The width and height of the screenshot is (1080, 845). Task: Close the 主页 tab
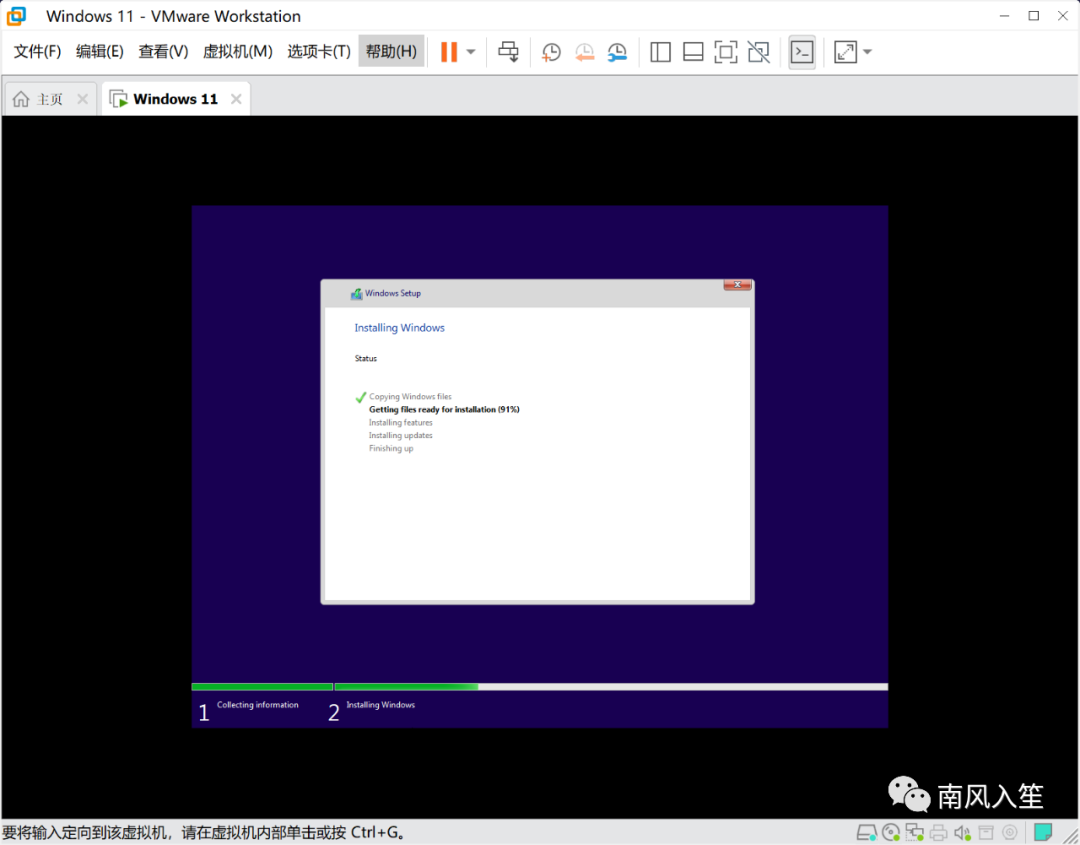tap(83, 99)
